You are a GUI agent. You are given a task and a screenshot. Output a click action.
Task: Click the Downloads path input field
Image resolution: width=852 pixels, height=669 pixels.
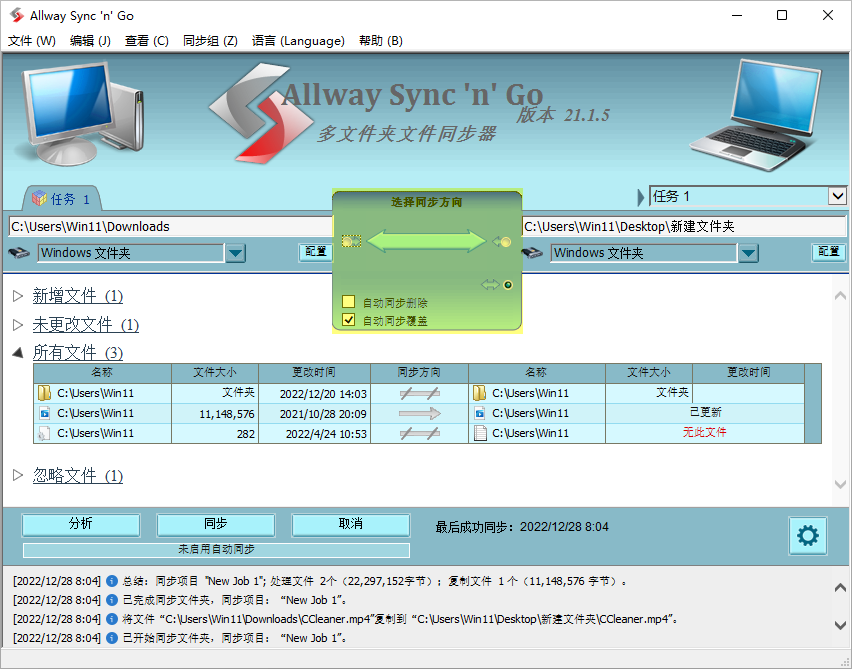(171, 227)
